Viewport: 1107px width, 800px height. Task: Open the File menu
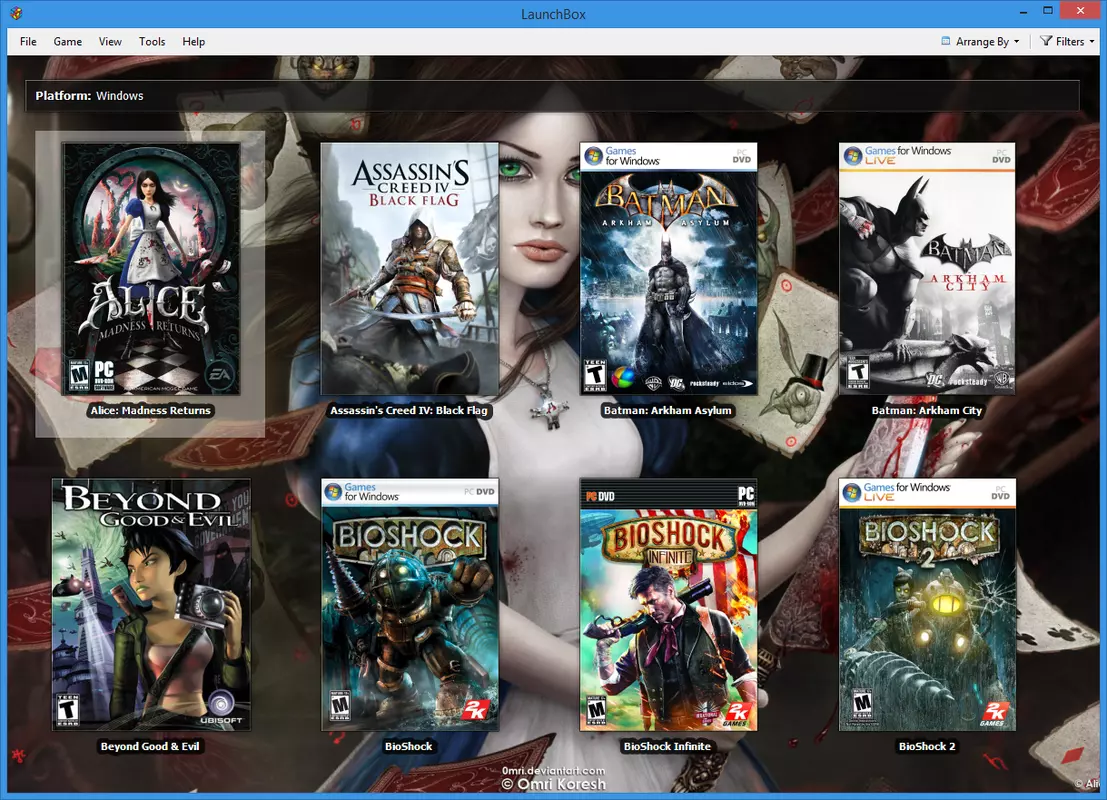click(28, 42)
